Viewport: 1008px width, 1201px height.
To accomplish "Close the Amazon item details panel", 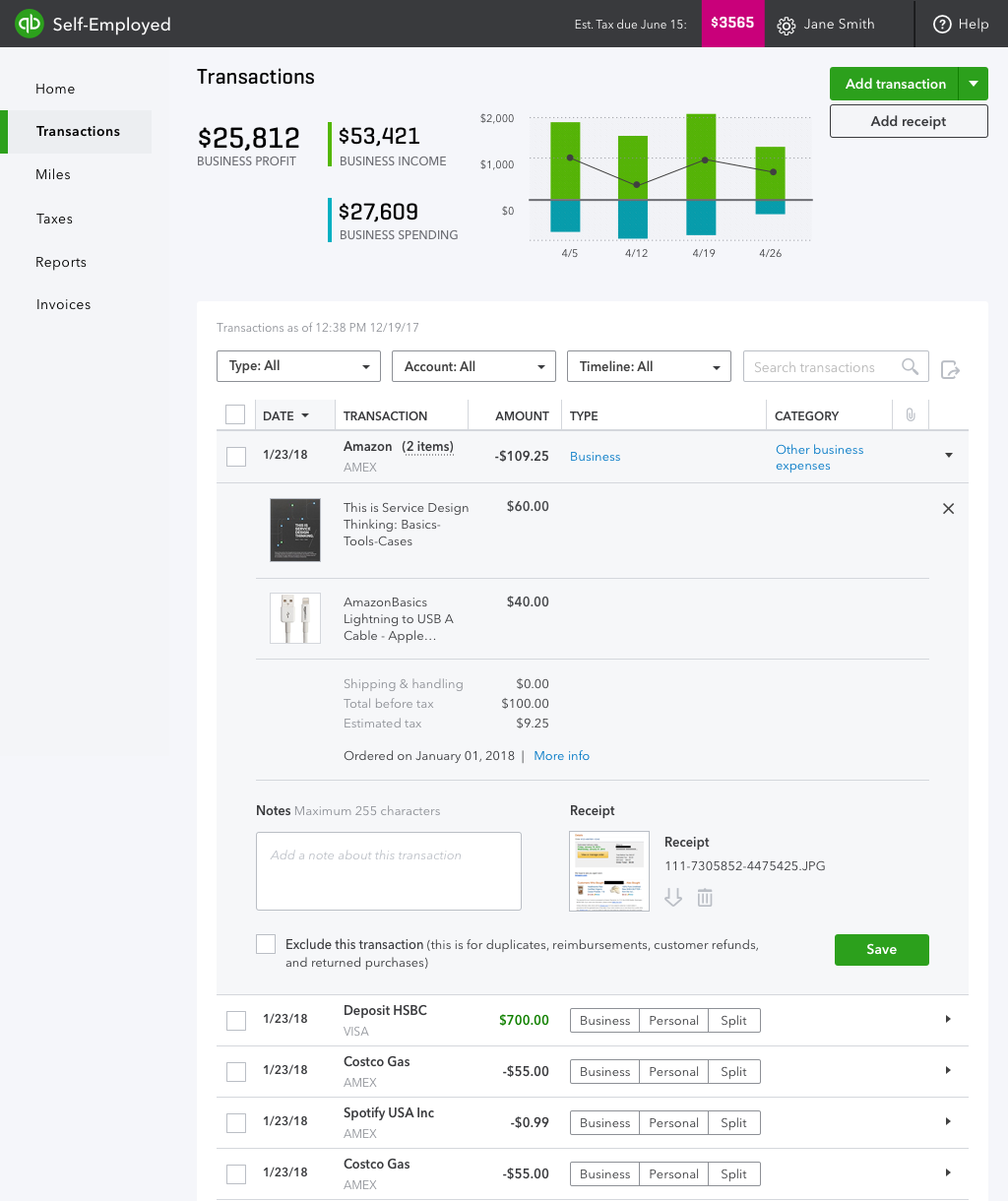I will 948,509.
